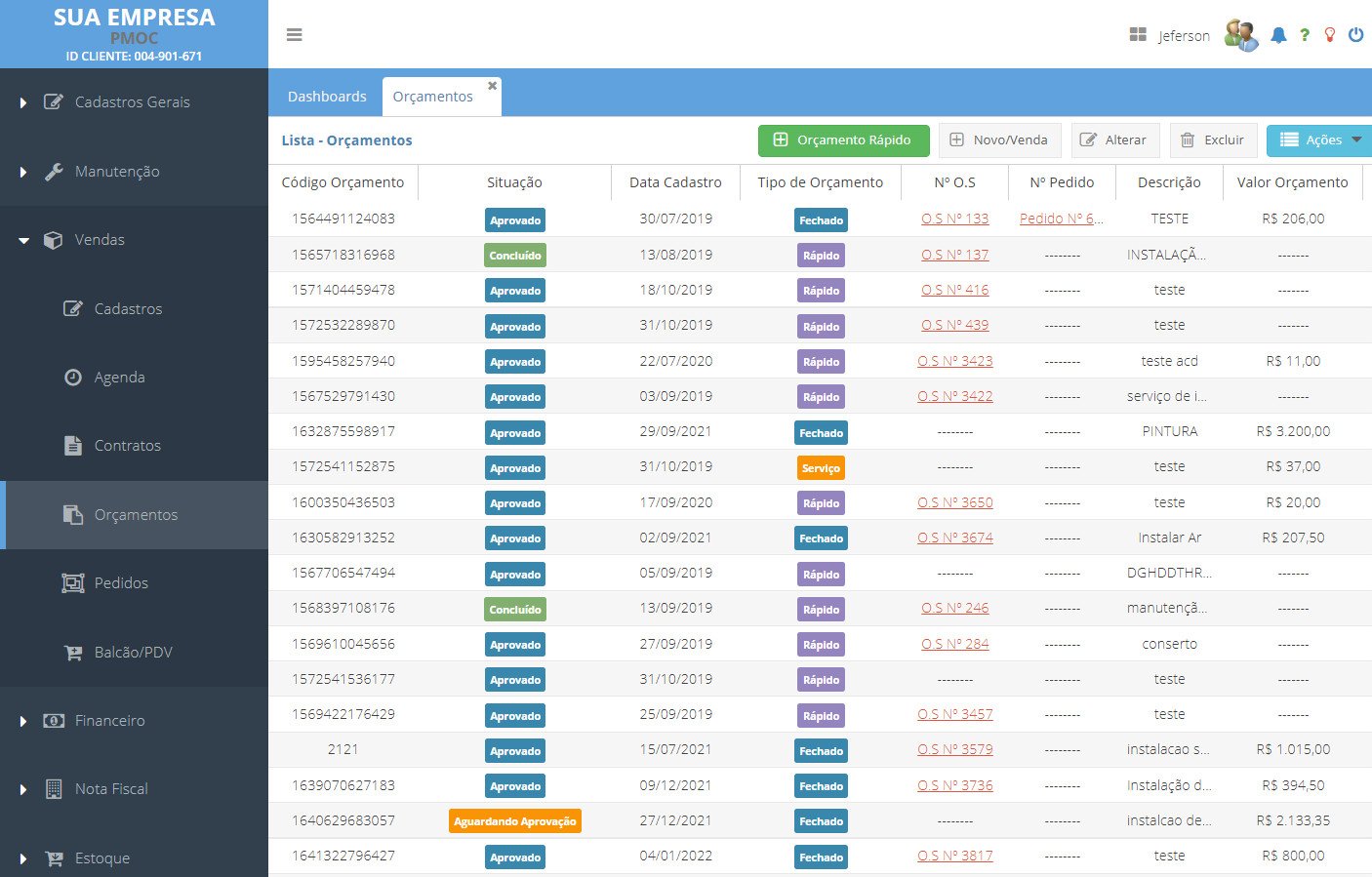The image size is (1372, 877).
Task: Click the Orçamento Rápido button
Action: click(x=843, y=140)
